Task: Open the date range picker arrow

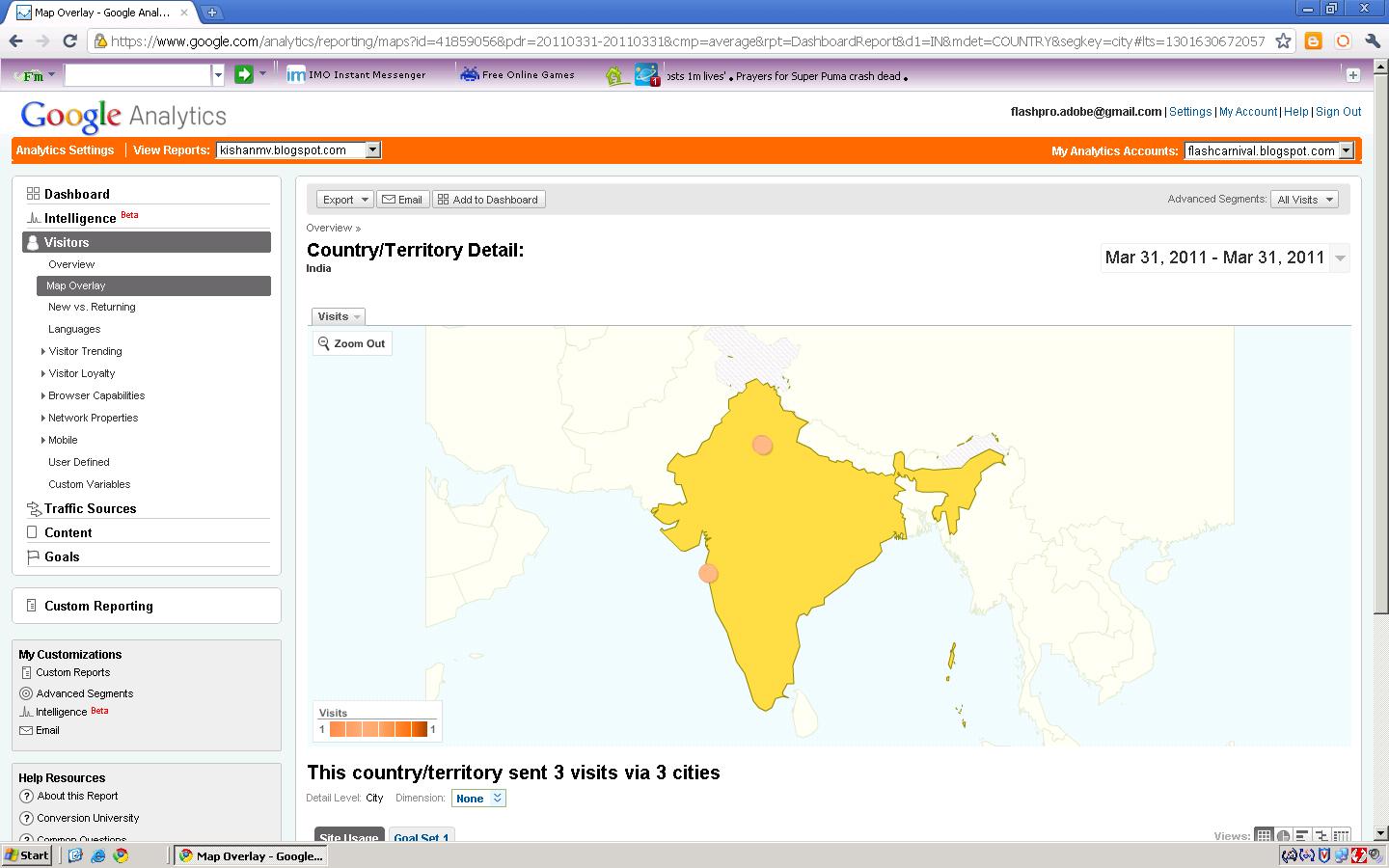Action: pos(1340,258)
